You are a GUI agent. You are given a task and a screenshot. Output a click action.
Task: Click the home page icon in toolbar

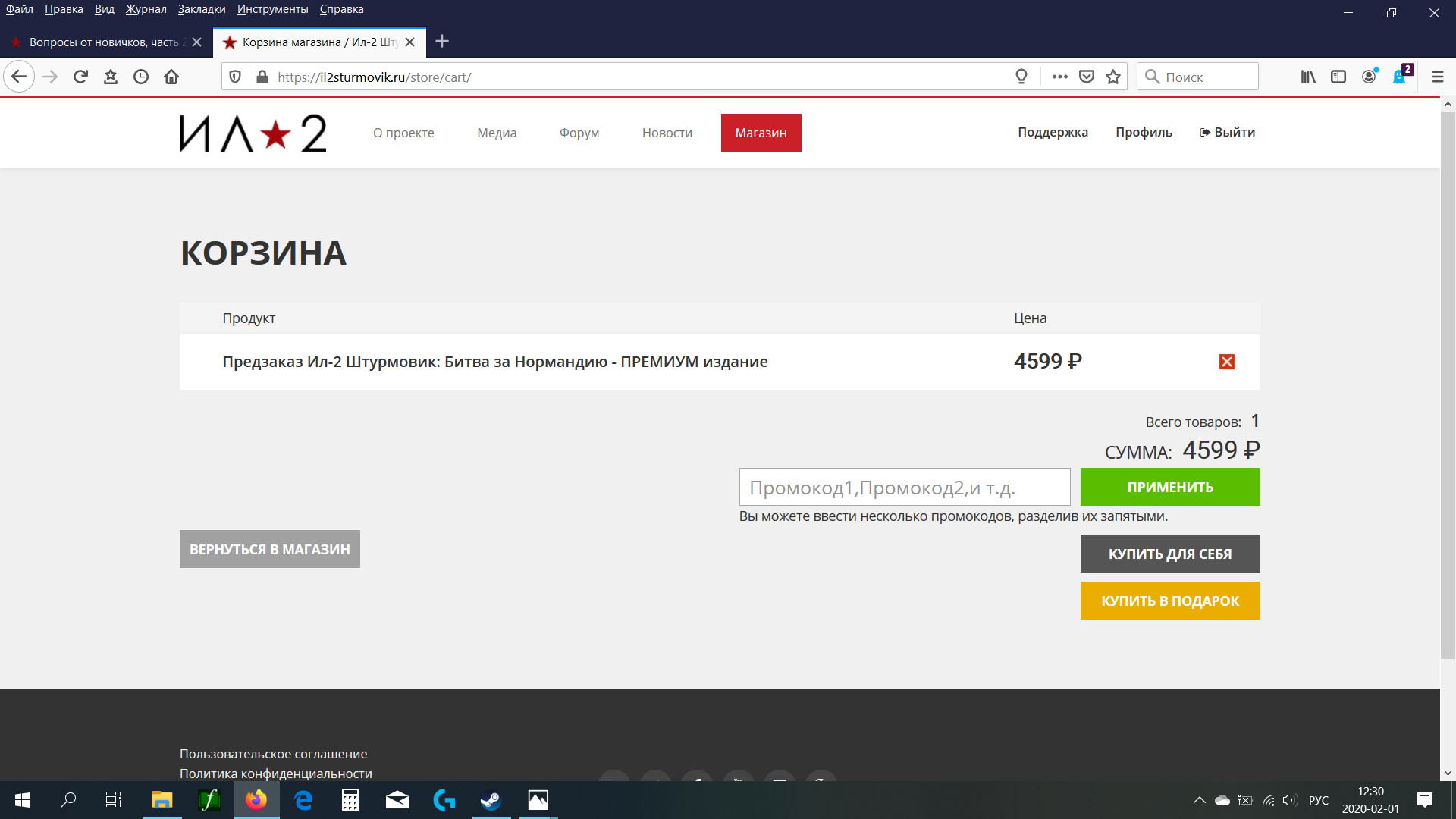pos(171,77)
